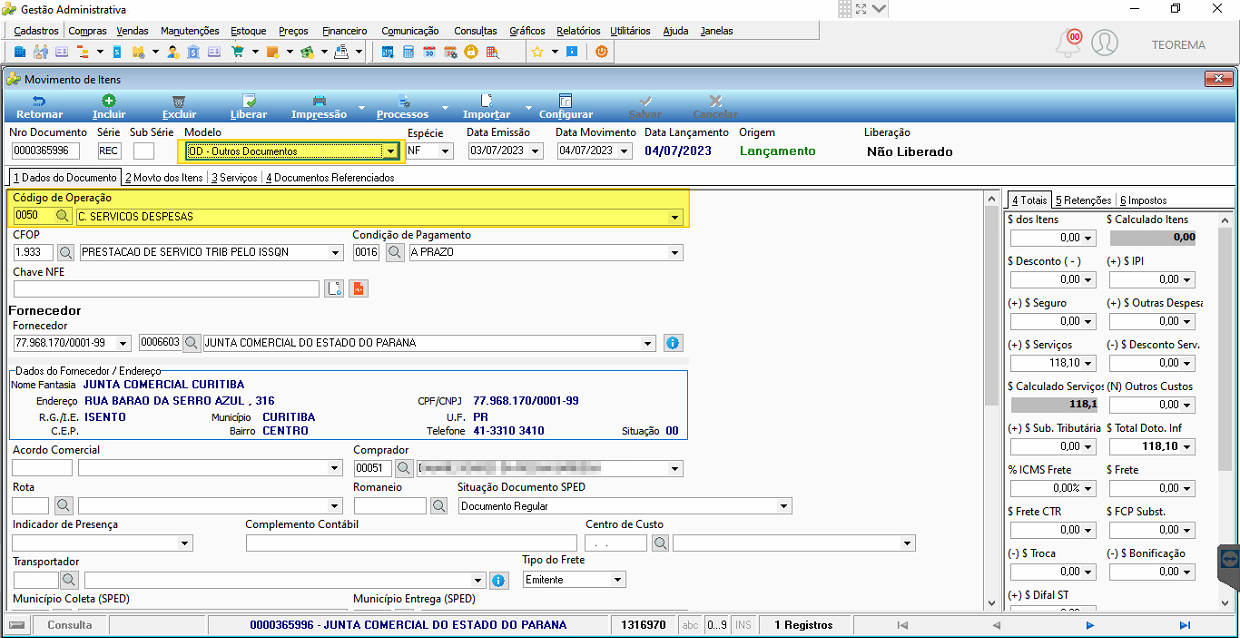Viewport: 1240px width, 638px height.
Task: Open Data Emissão date picker dropdown
Action: (536, 151)
